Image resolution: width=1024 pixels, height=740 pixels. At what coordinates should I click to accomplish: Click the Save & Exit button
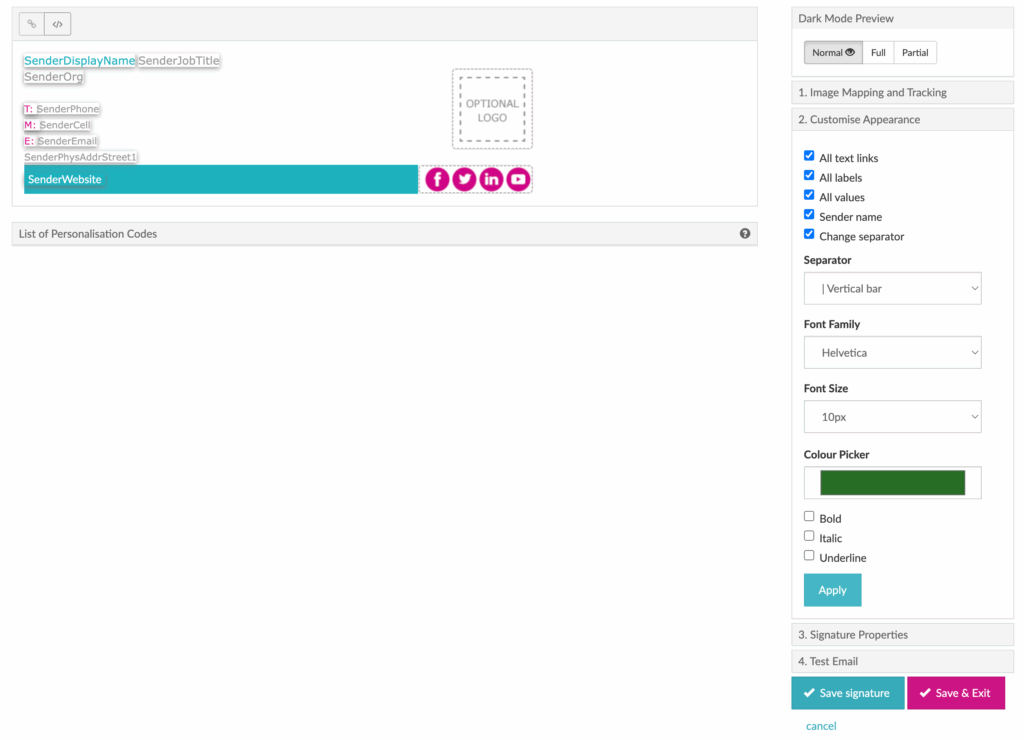click(x=955, y=693)
